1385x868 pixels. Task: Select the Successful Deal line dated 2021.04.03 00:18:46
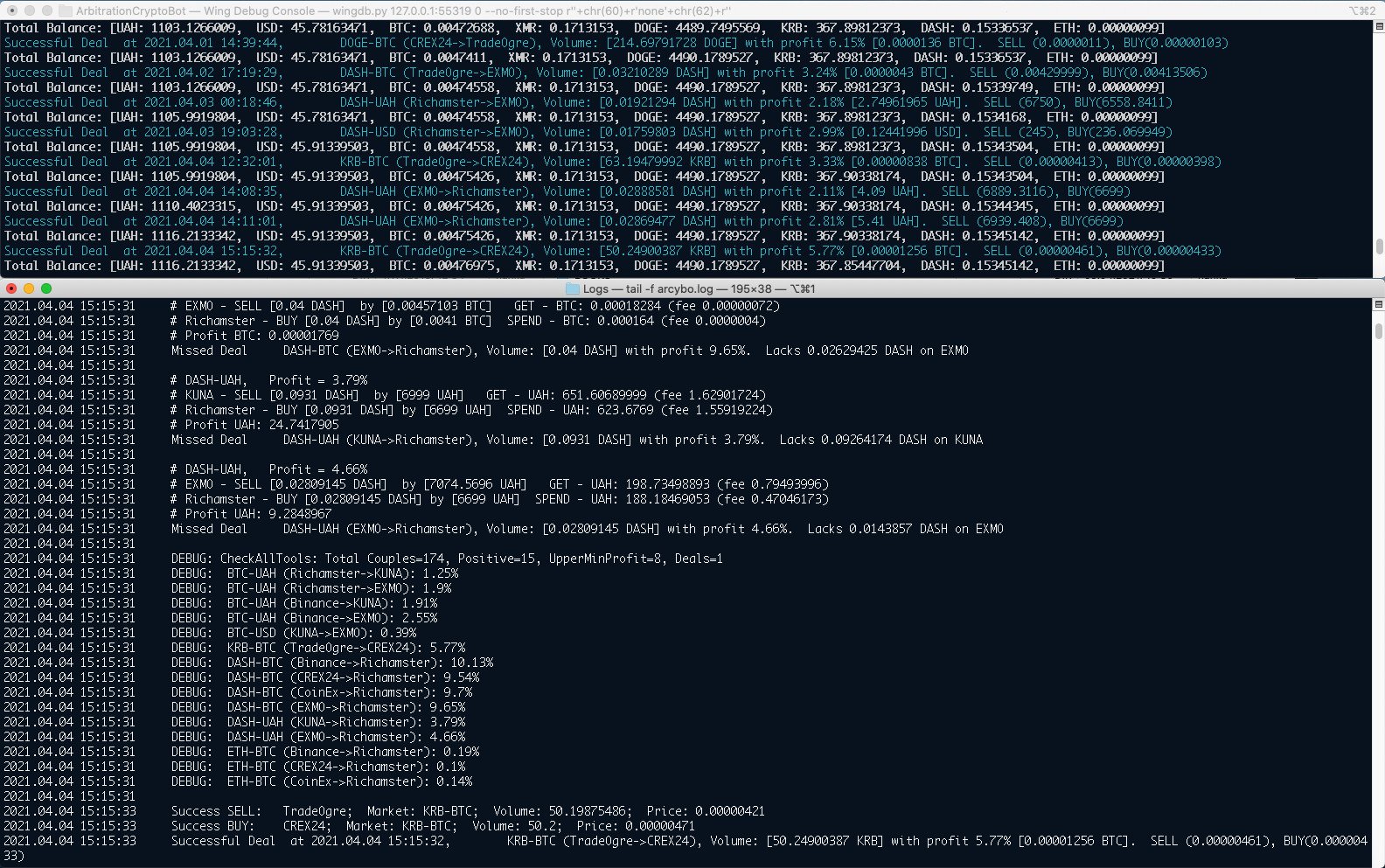coord(588,102)
